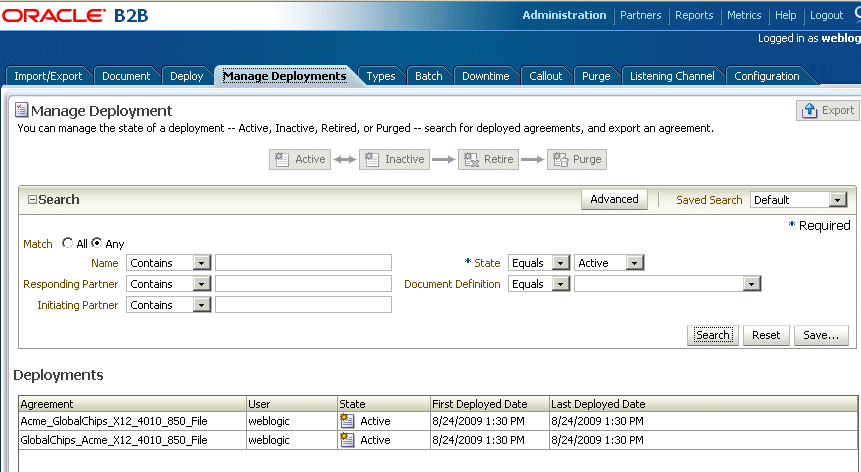
Task: Open the Reports link
Action: point(694,15)
